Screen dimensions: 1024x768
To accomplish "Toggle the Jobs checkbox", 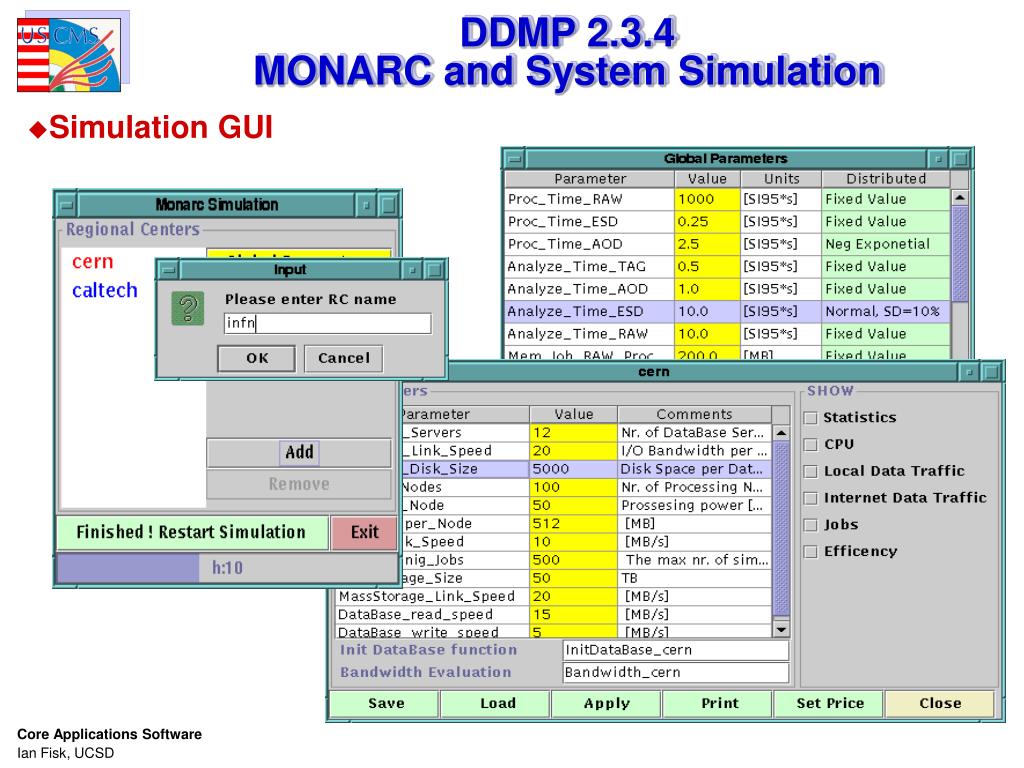I will 810,525.
